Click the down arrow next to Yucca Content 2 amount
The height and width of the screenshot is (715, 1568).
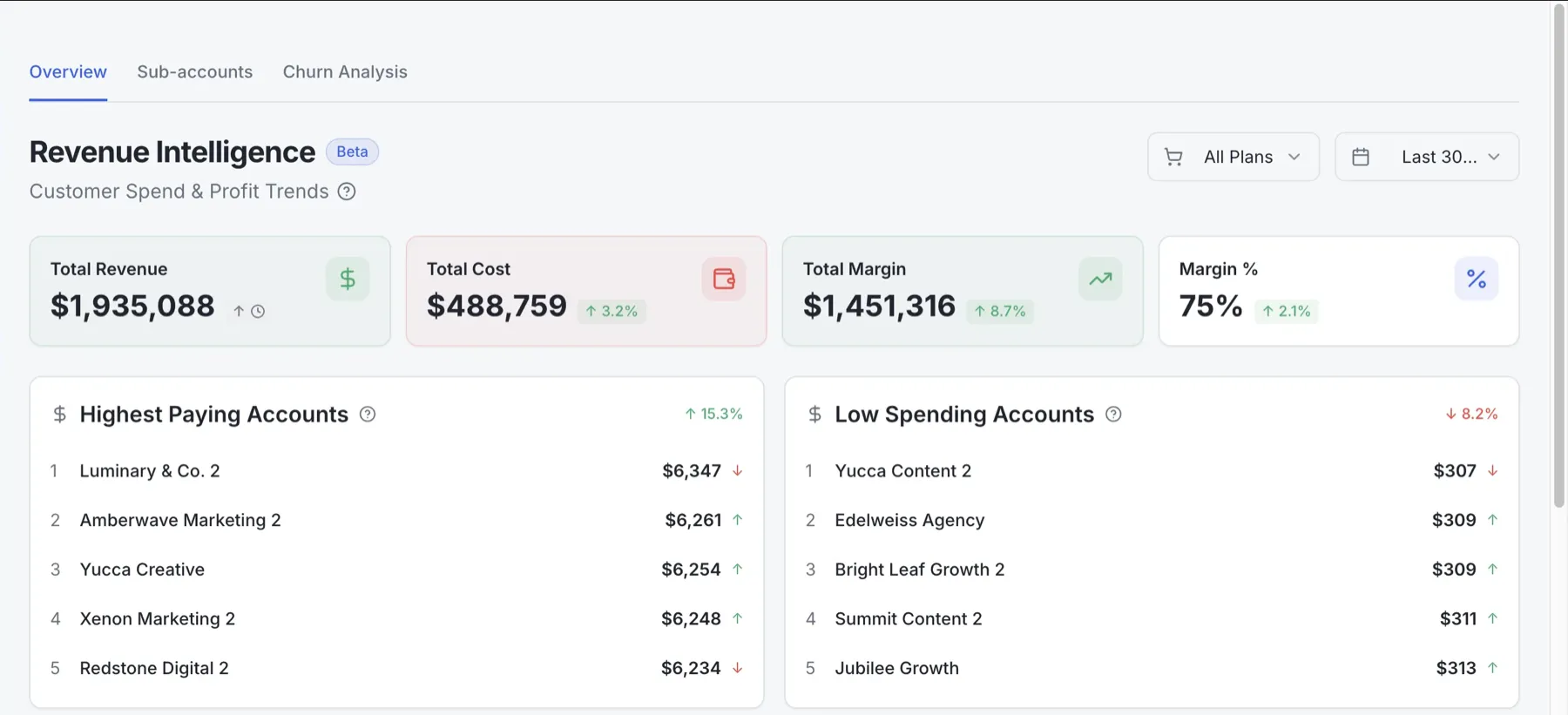(x=1492, y=471)
